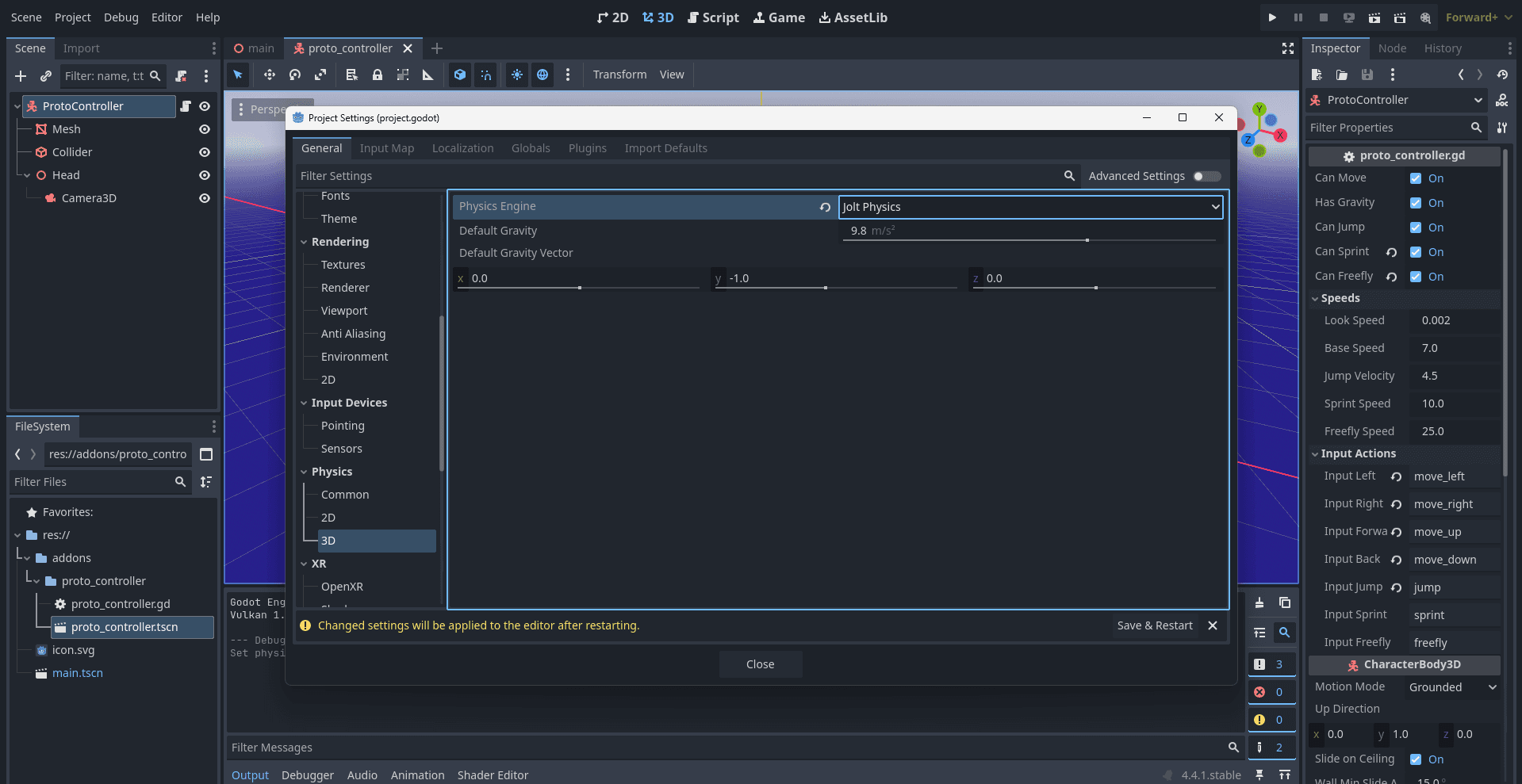Viewport: 1522px width, 784px height.
Task: Hide the Collider node visibility eye
Action: pos(205,152)
